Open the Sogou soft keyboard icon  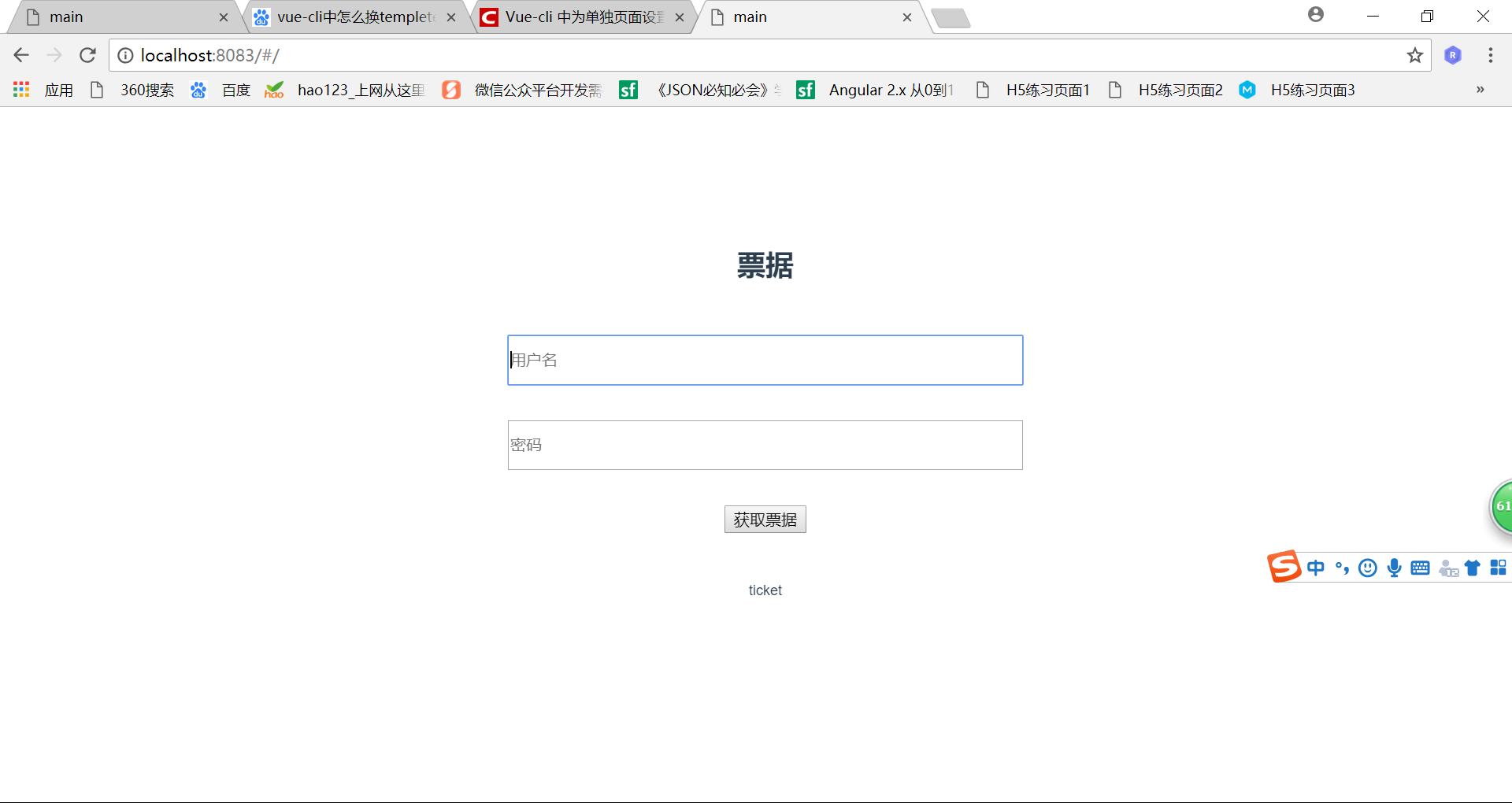tap(1420, 568)
